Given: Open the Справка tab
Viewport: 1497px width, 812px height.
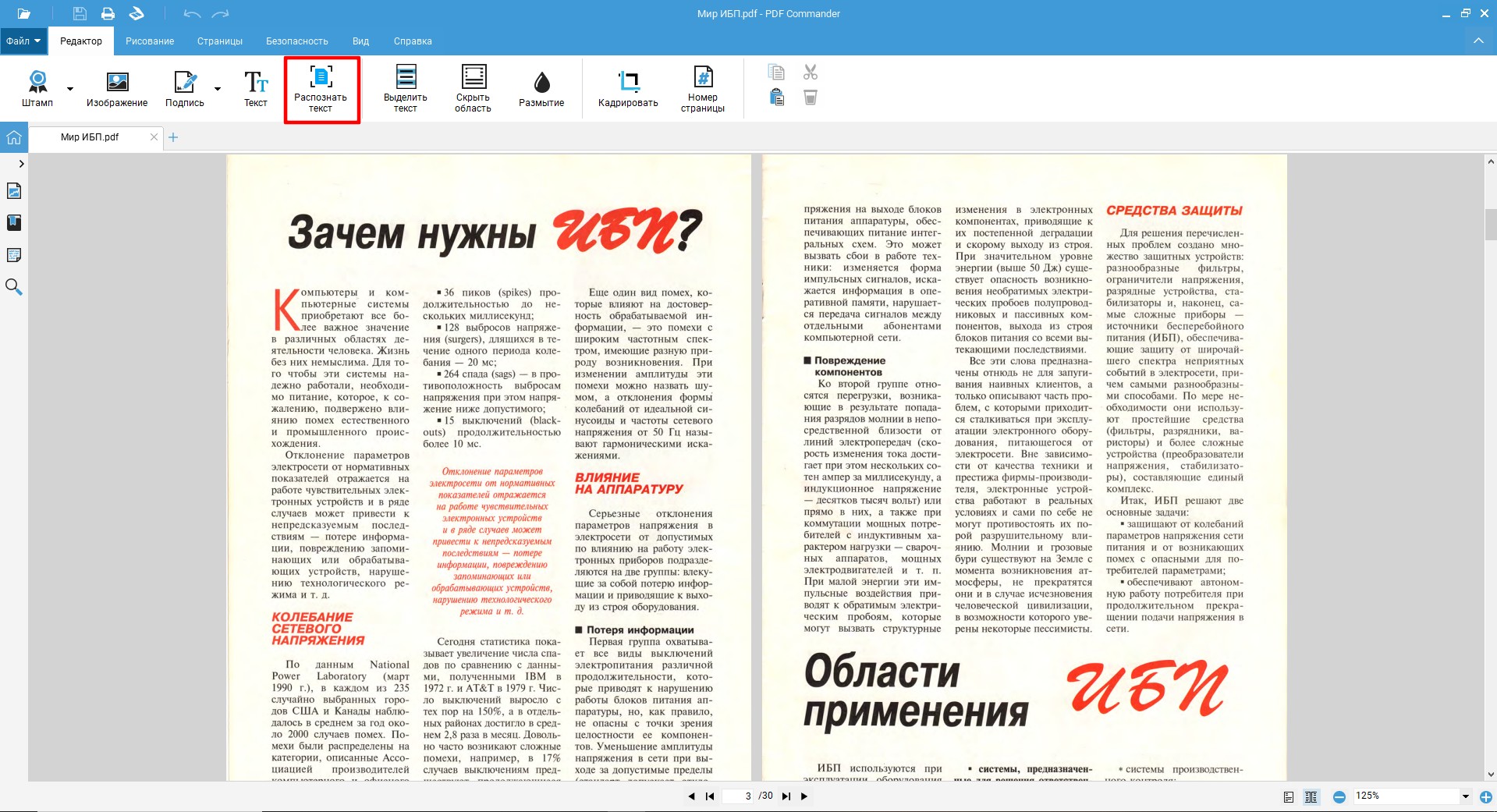Looking at the screenshot, I should pyautogui.click(x=413, y=41).
